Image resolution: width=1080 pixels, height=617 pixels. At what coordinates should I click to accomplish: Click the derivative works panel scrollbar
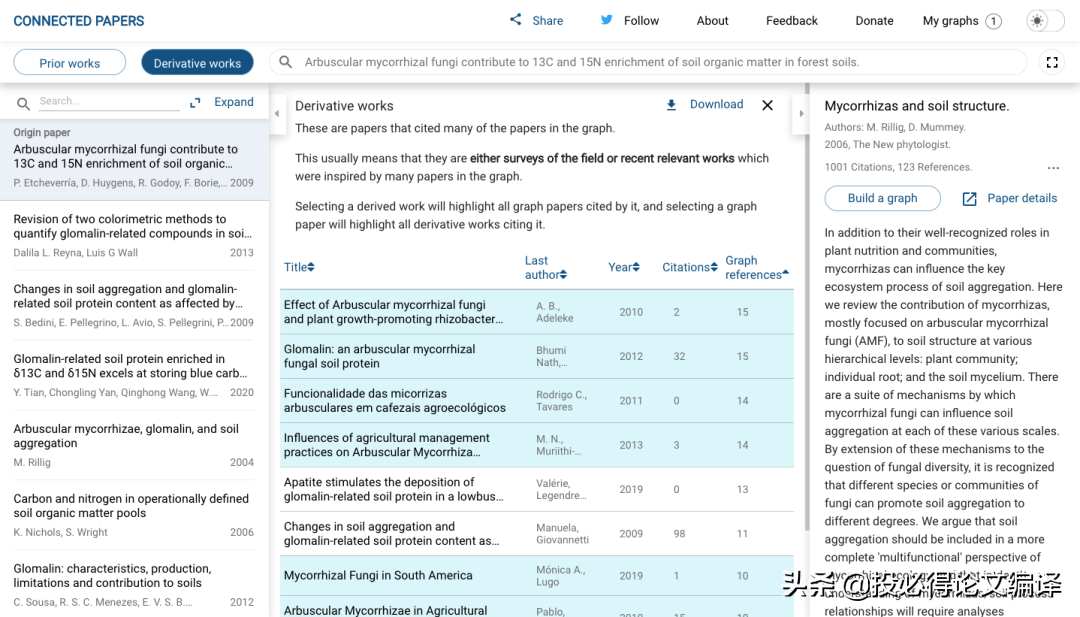[807, 306]
